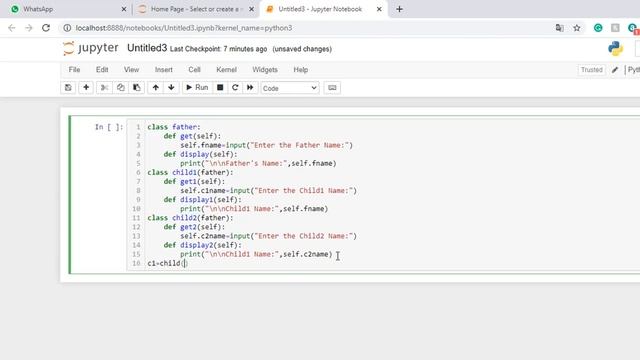Open the View menu
This screenshot has height=360, width=640.
[131, 70]
